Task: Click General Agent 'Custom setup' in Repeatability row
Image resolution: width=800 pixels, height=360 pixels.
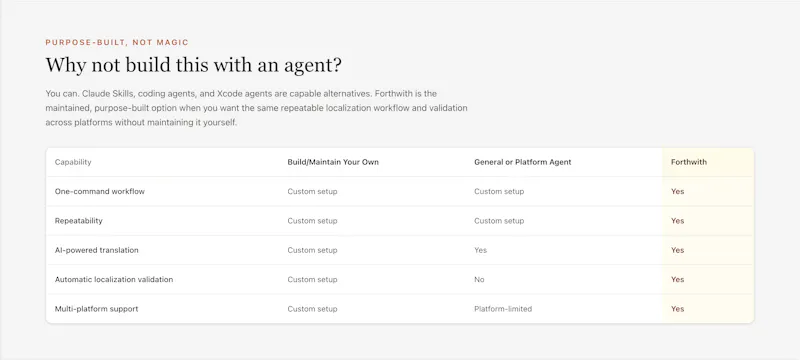Action: point(499,221)
